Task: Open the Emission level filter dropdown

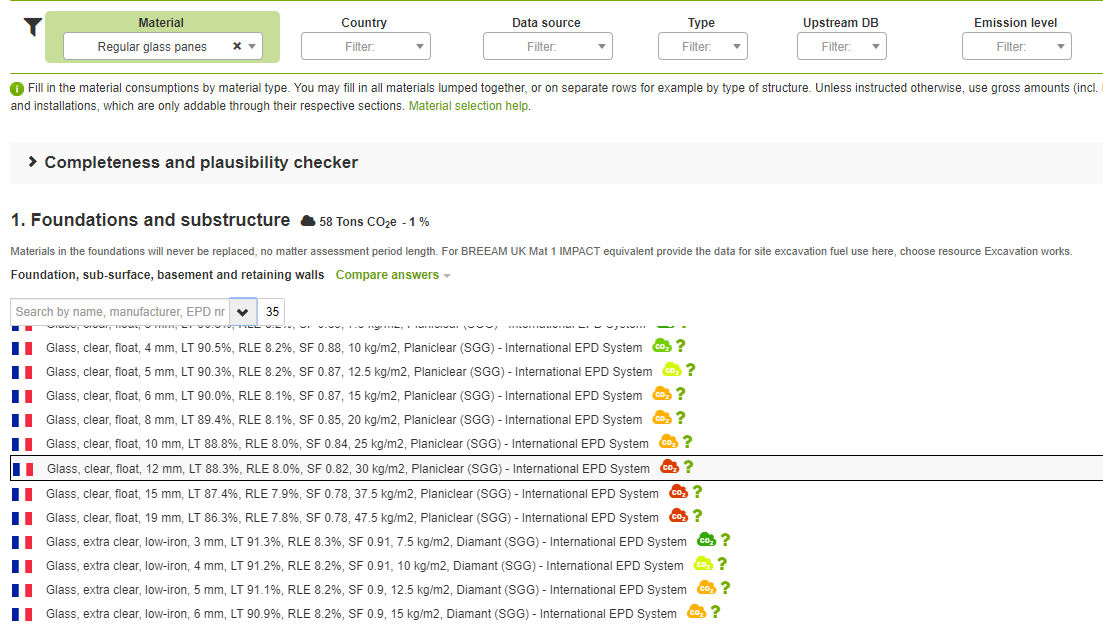Action: tap(1016, 46)
